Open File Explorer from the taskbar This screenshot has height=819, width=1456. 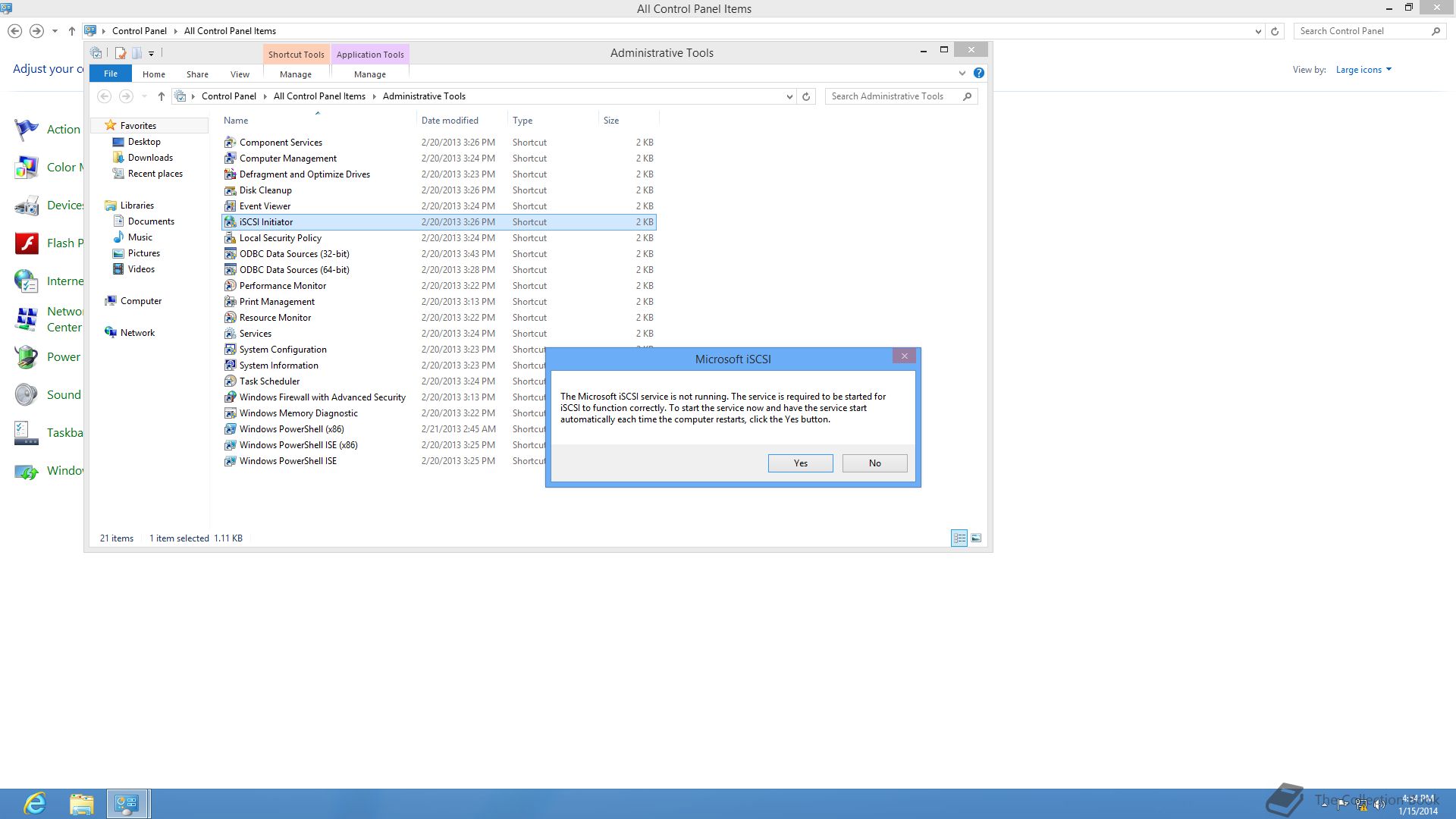tap(81, 804)
